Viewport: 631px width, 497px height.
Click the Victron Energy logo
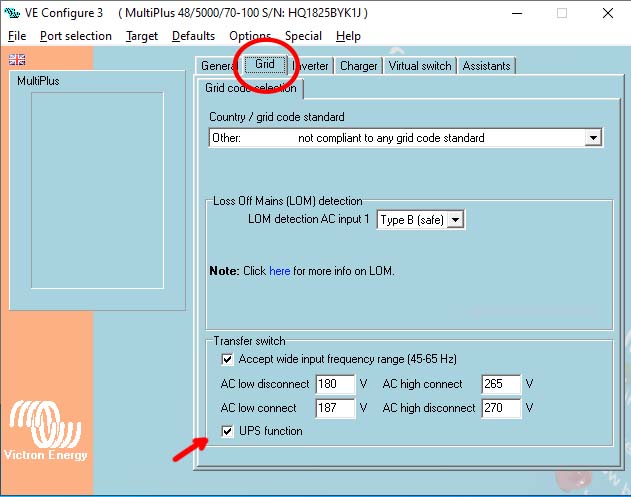[46, 431]
